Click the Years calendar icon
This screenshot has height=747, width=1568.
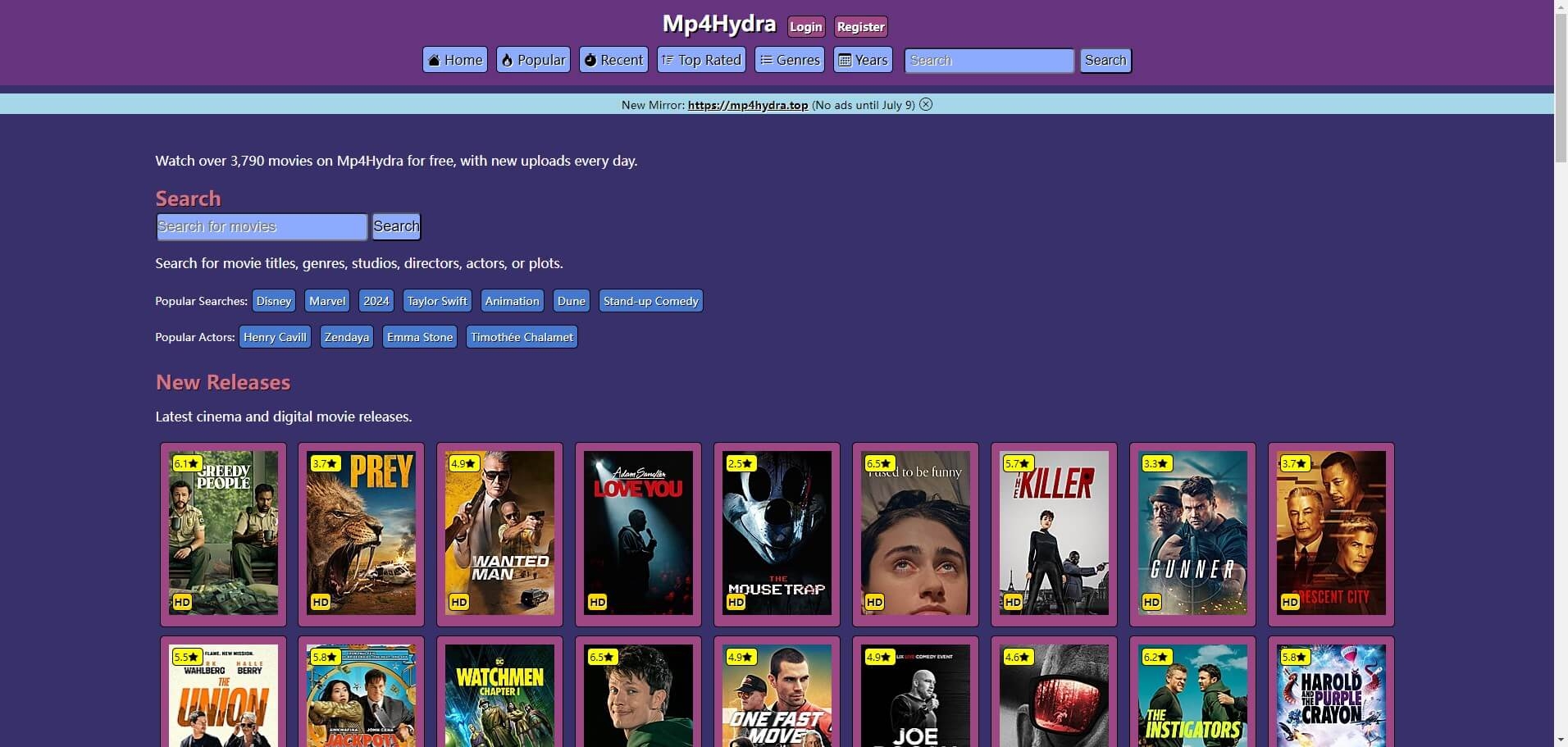click(846, 60)
